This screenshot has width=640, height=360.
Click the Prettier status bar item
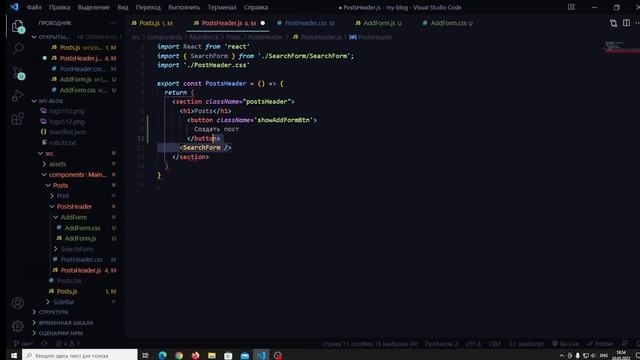tap(600, 344)
